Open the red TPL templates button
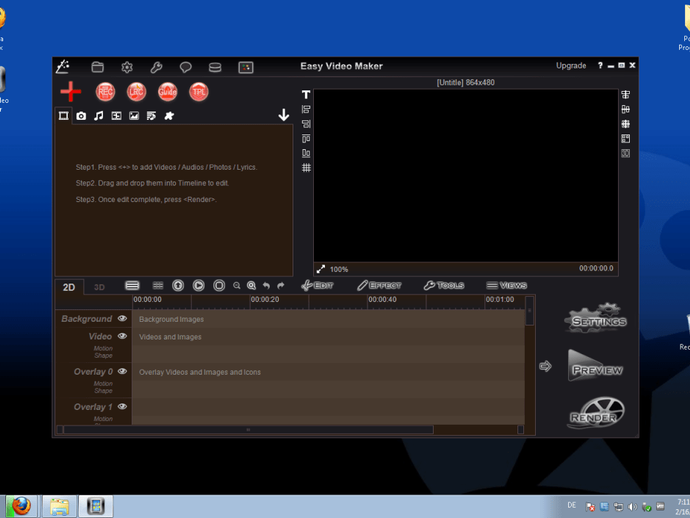 coord(198,92)
